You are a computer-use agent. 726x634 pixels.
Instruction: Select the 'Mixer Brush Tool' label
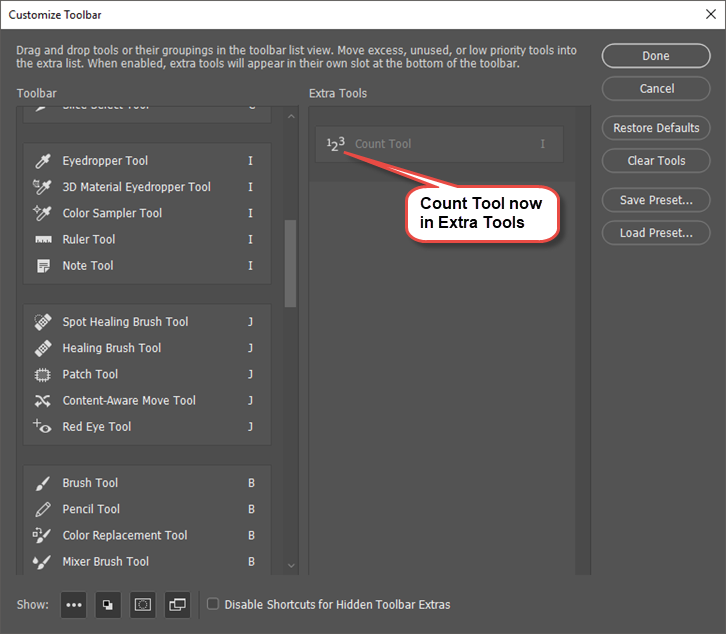106,562
